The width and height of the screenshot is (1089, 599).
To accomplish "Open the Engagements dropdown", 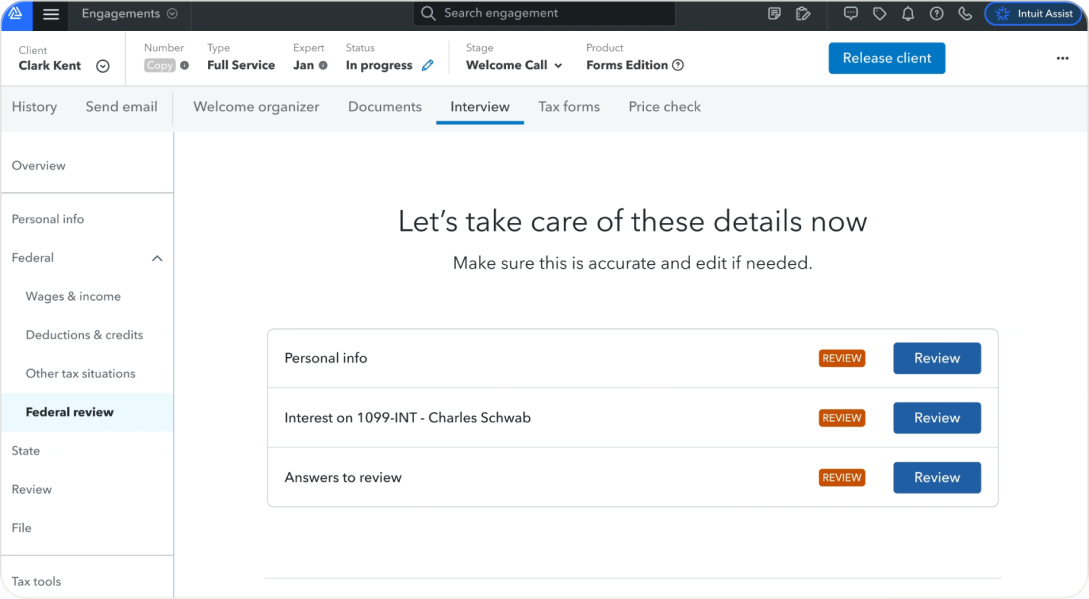I will click(129, 14).
